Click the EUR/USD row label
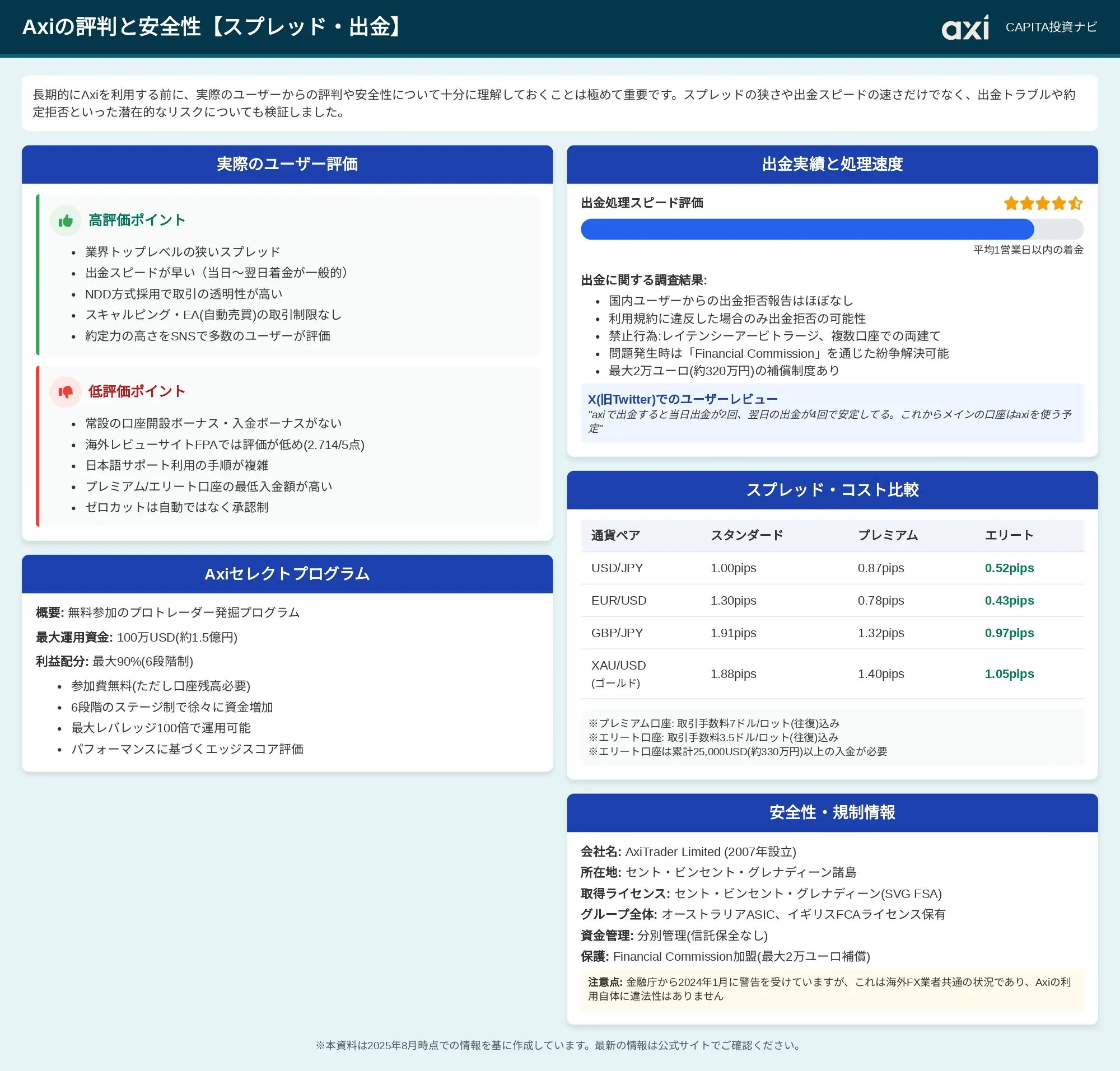Image resolution: width=1120 pixels, height=1071 pixels. click(x=619, y=601)
